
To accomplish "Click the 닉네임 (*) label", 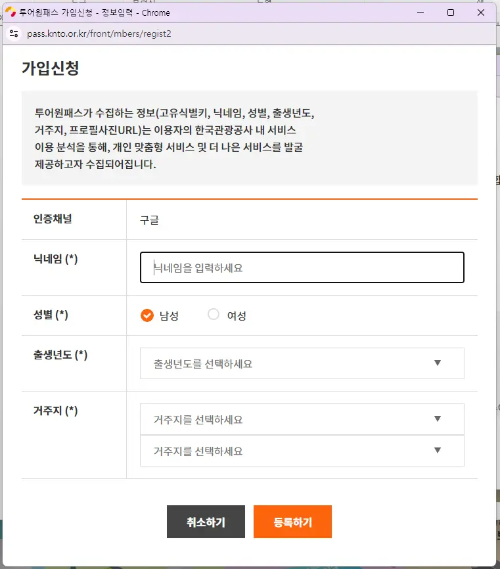I will point(56,259).
